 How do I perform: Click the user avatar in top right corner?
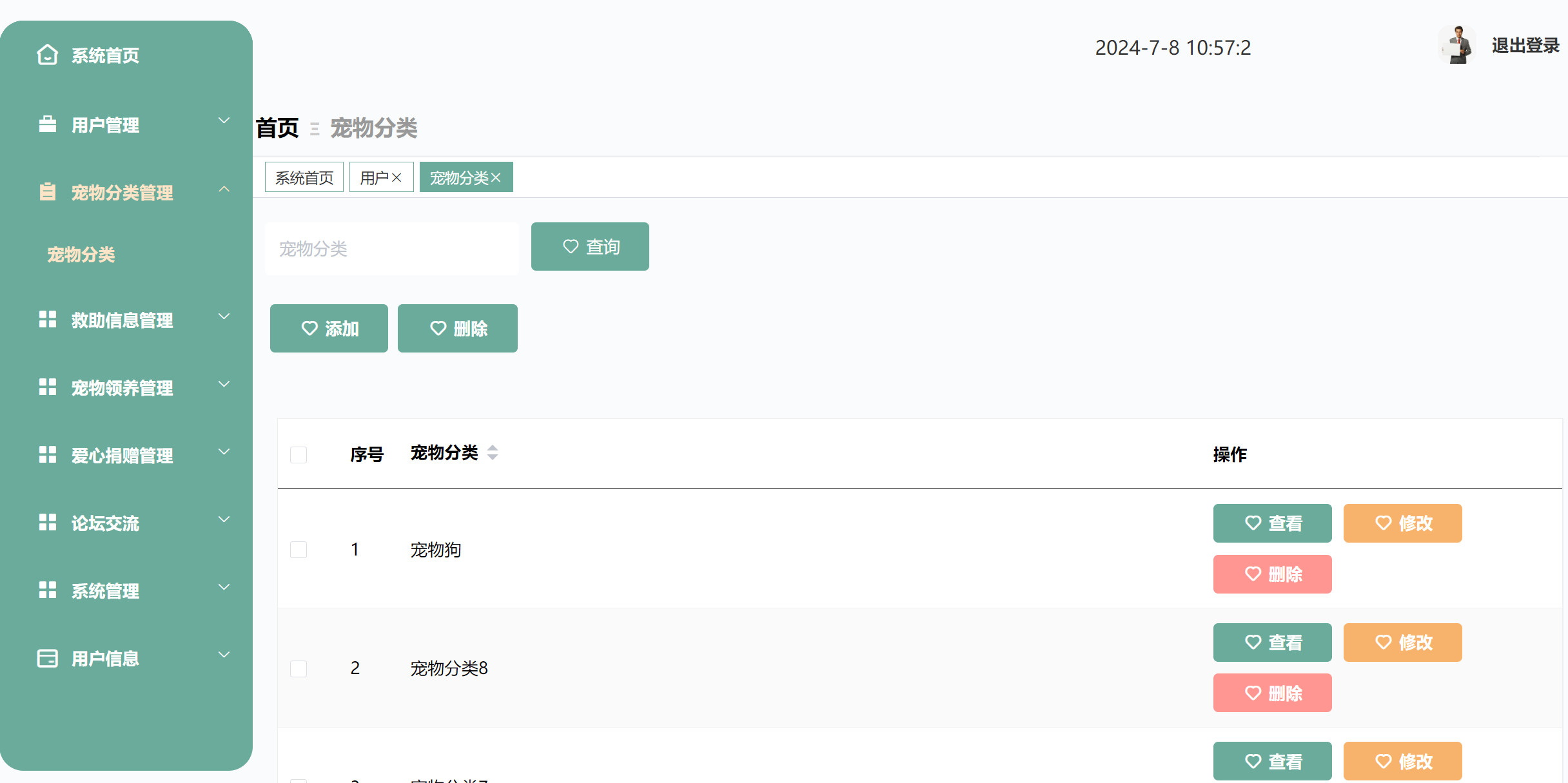point(1457,44)
